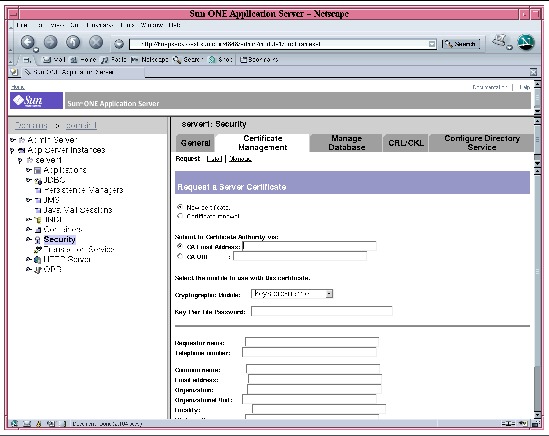This screenshot has height=436, width=549.
Task: Click the Manage sub-link
Action: pyautogui.click(x=240, y=159)
